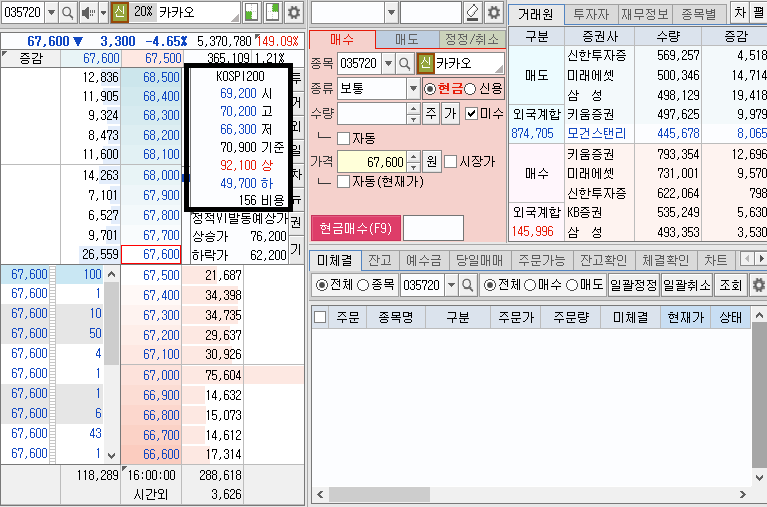Click the first green layout icon after 카카오
The height and width of the screenshot is (507, 767).
pos(251,13)
